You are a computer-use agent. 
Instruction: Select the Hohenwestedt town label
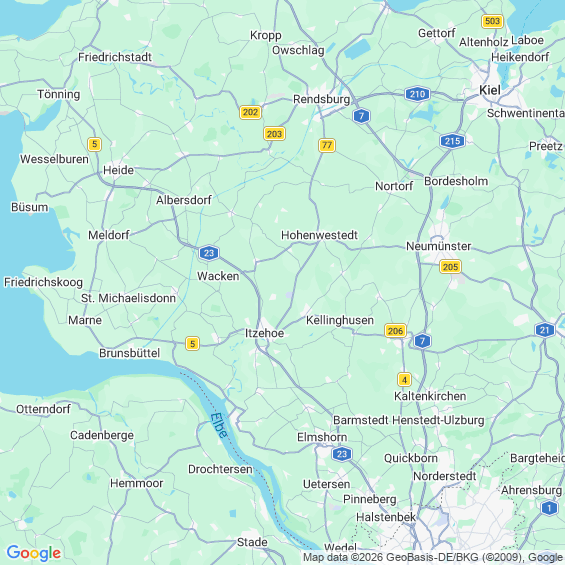pos(319,235)
